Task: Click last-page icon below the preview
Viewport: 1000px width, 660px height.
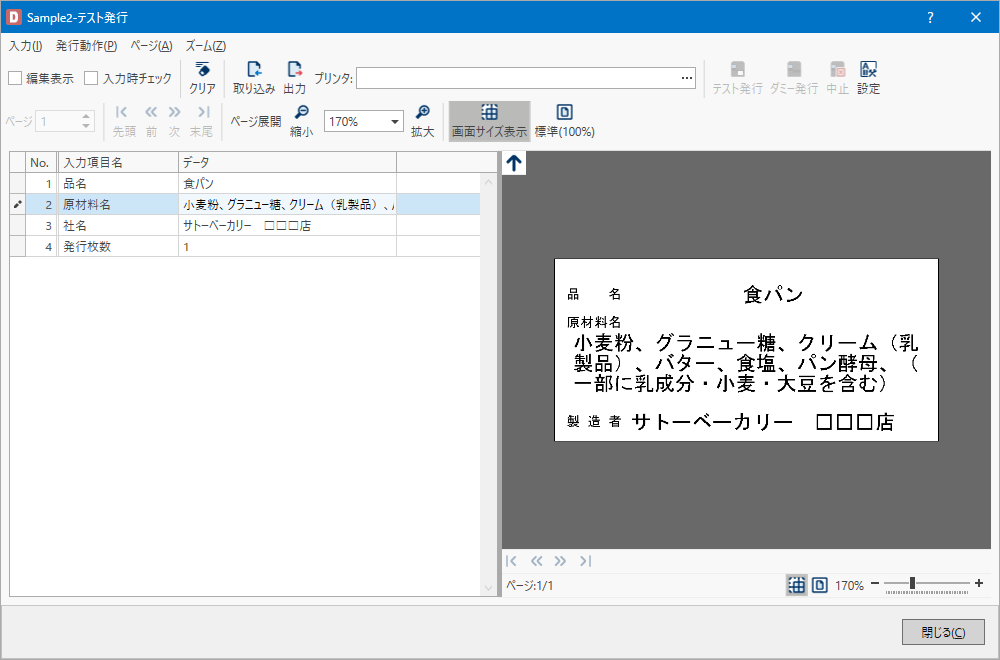Action: coord(585,561)
